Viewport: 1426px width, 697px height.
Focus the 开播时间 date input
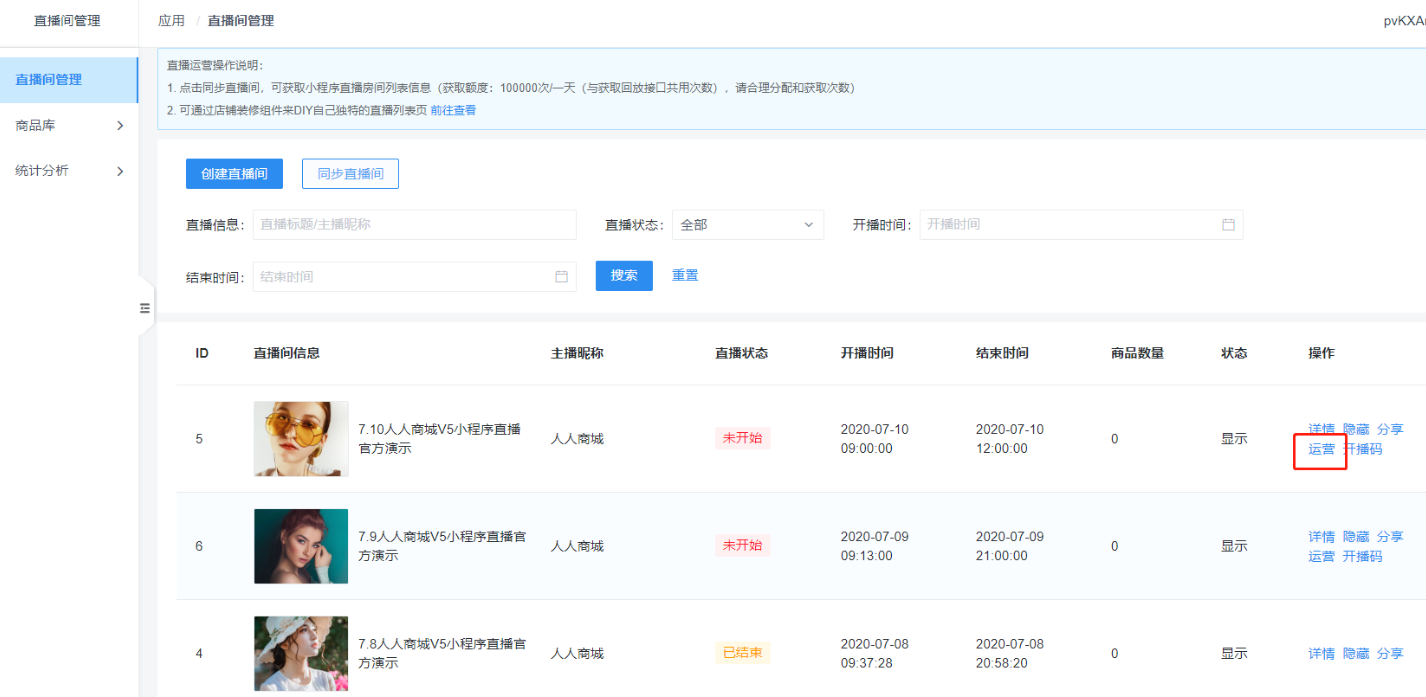(1081, 225)
